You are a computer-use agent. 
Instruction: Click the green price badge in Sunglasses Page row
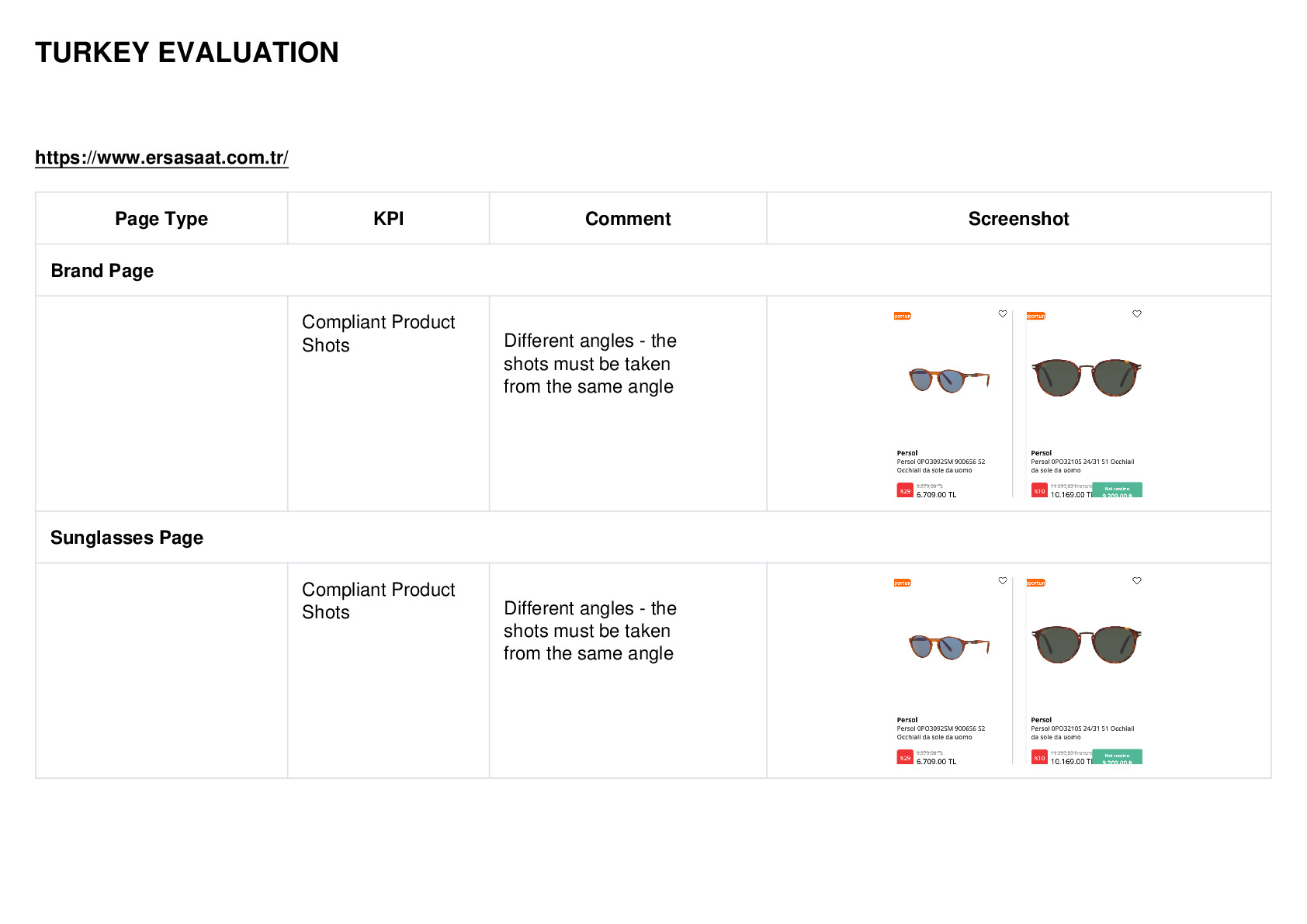pos(1117,757)
